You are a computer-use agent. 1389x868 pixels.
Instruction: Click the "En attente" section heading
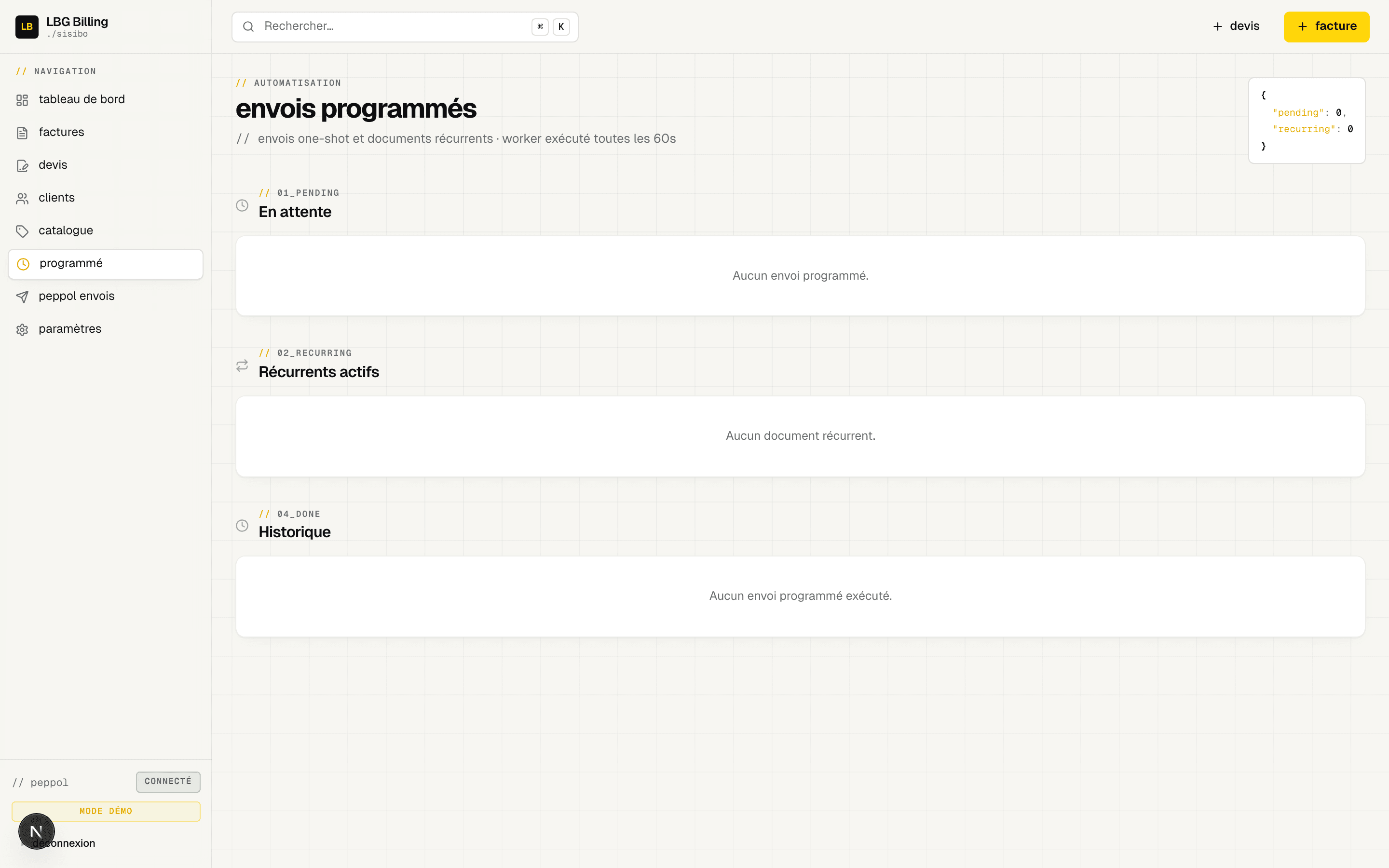click(295, 212)
